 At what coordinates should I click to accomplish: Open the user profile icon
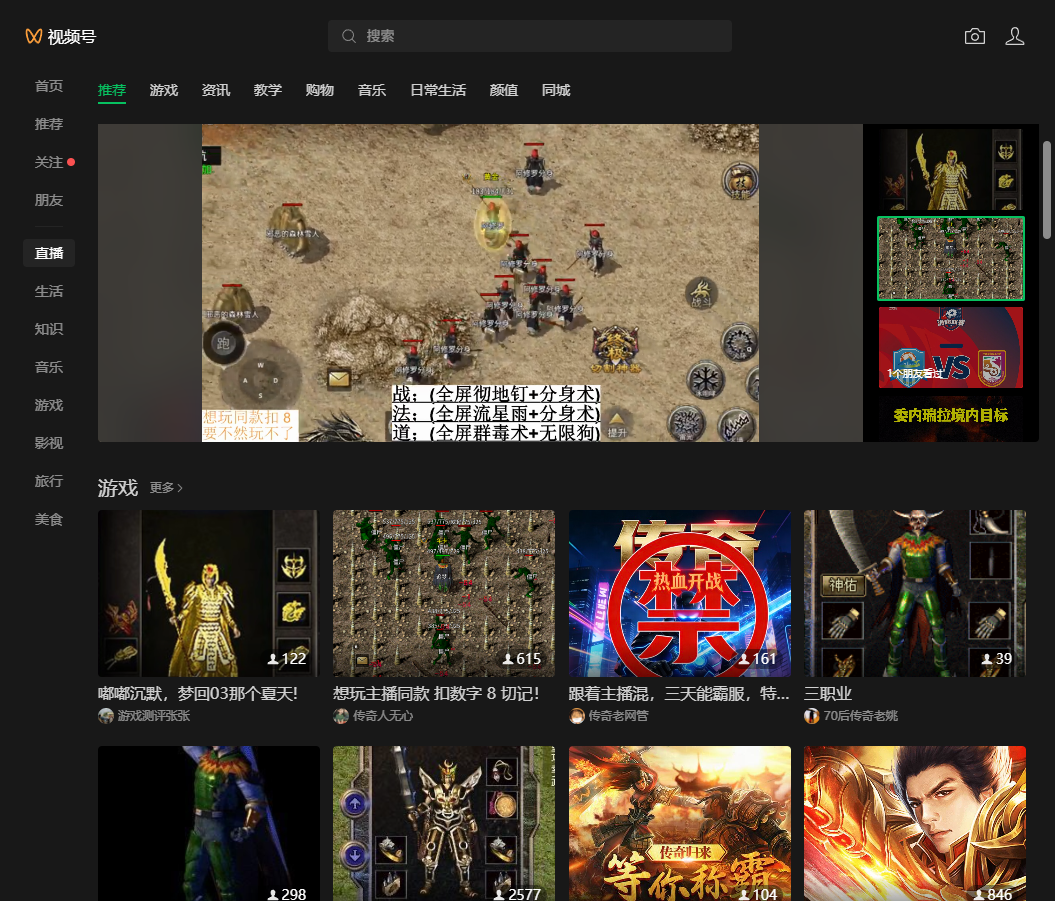(1015, 36)
